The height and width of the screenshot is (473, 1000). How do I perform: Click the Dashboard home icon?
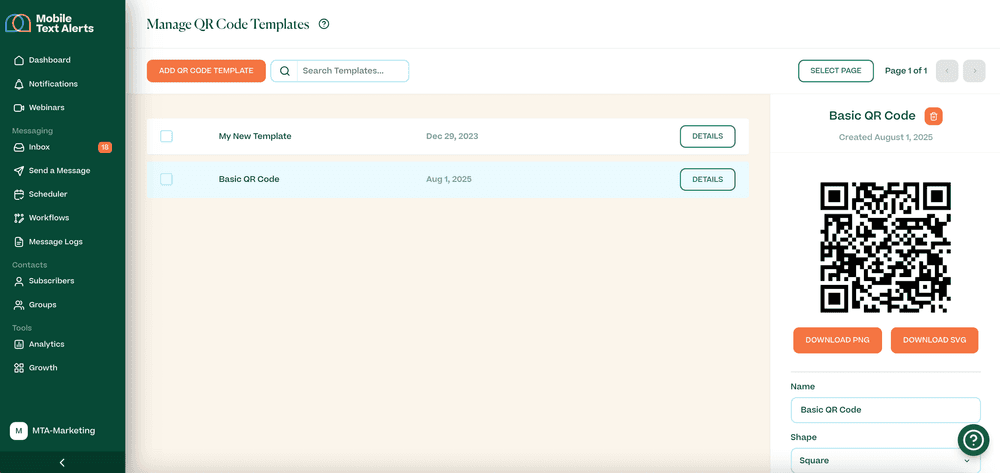click(x=18, y=61)
